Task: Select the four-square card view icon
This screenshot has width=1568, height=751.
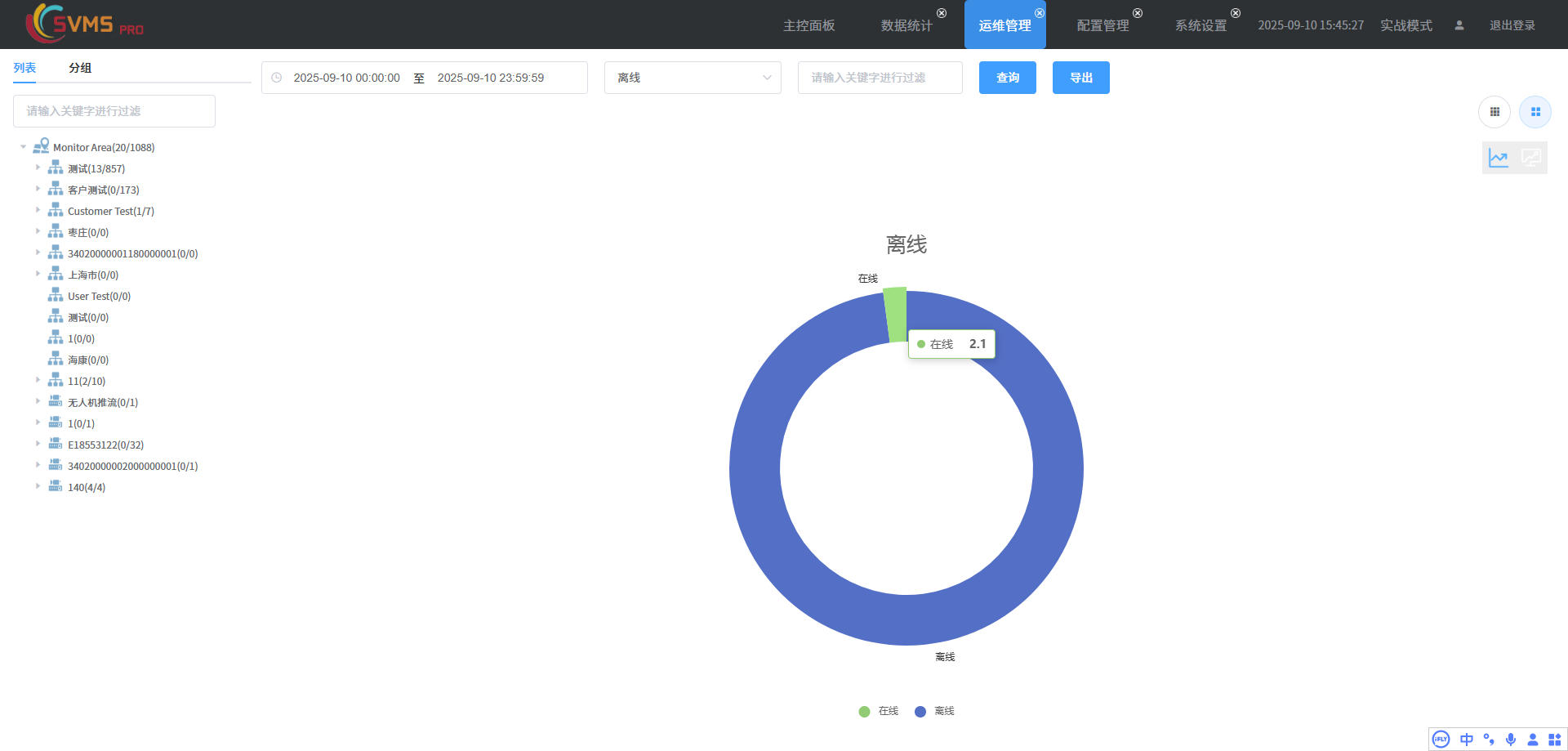Action: (1535, 112)
